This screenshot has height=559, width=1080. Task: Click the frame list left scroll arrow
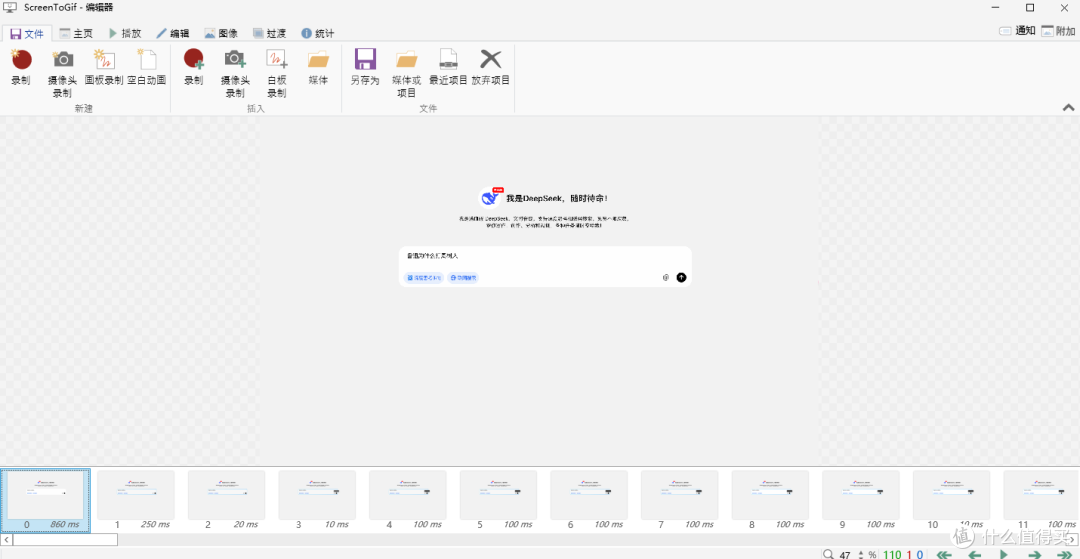(7, 540)
